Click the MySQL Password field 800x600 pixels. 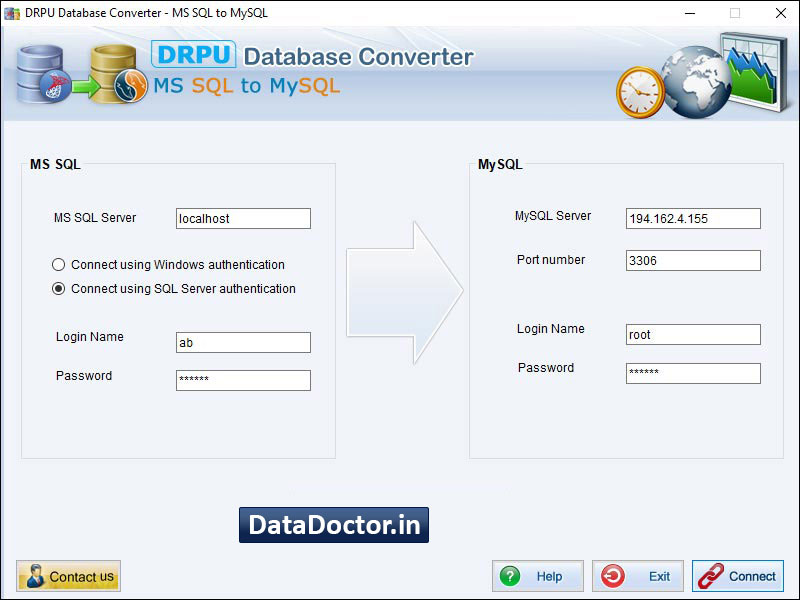(x=693, y=373)
